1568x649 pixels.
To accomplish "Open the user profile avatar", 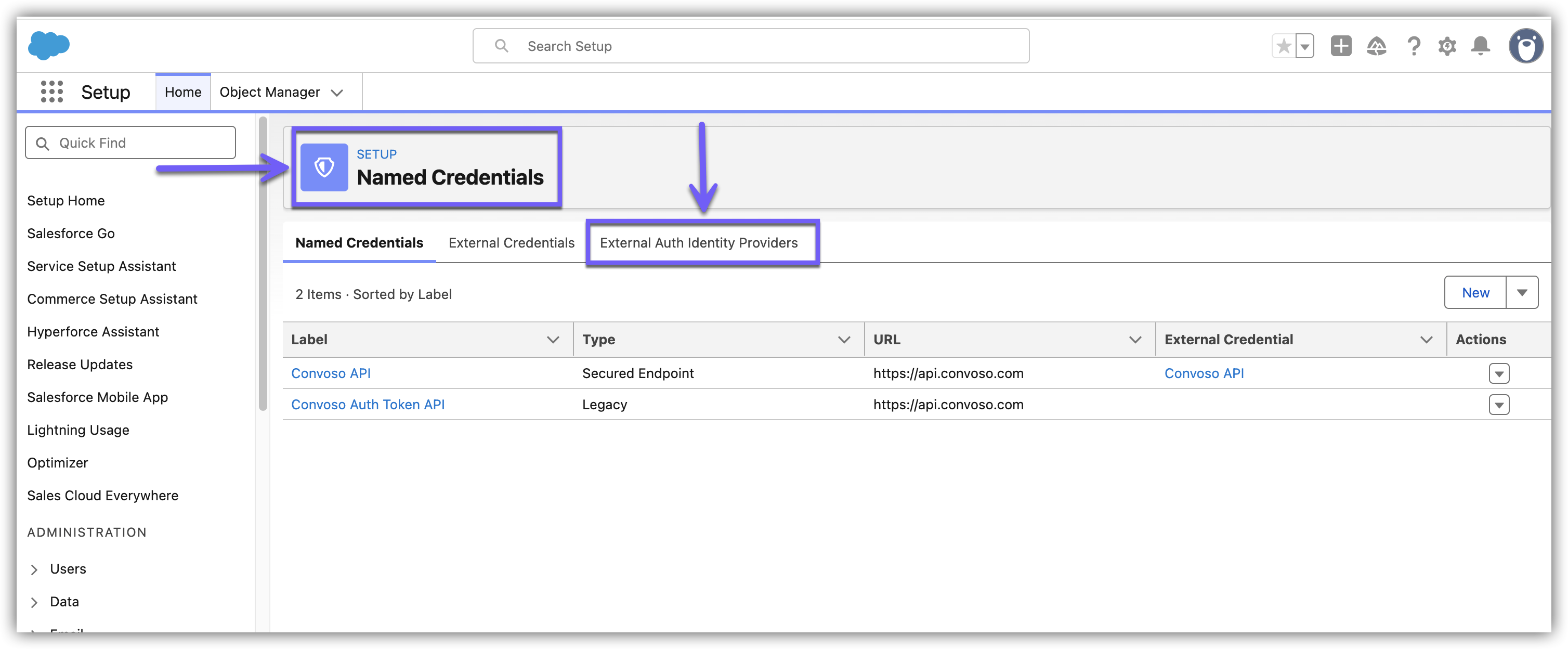I will (1525, 46).
